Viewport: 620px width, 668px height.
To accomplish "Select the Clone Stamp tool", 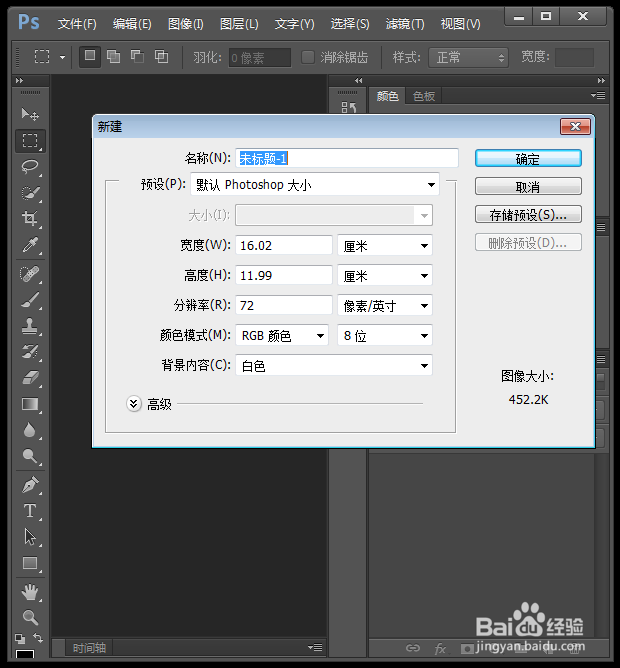I will pyautogui.click(x=30, y=326).
